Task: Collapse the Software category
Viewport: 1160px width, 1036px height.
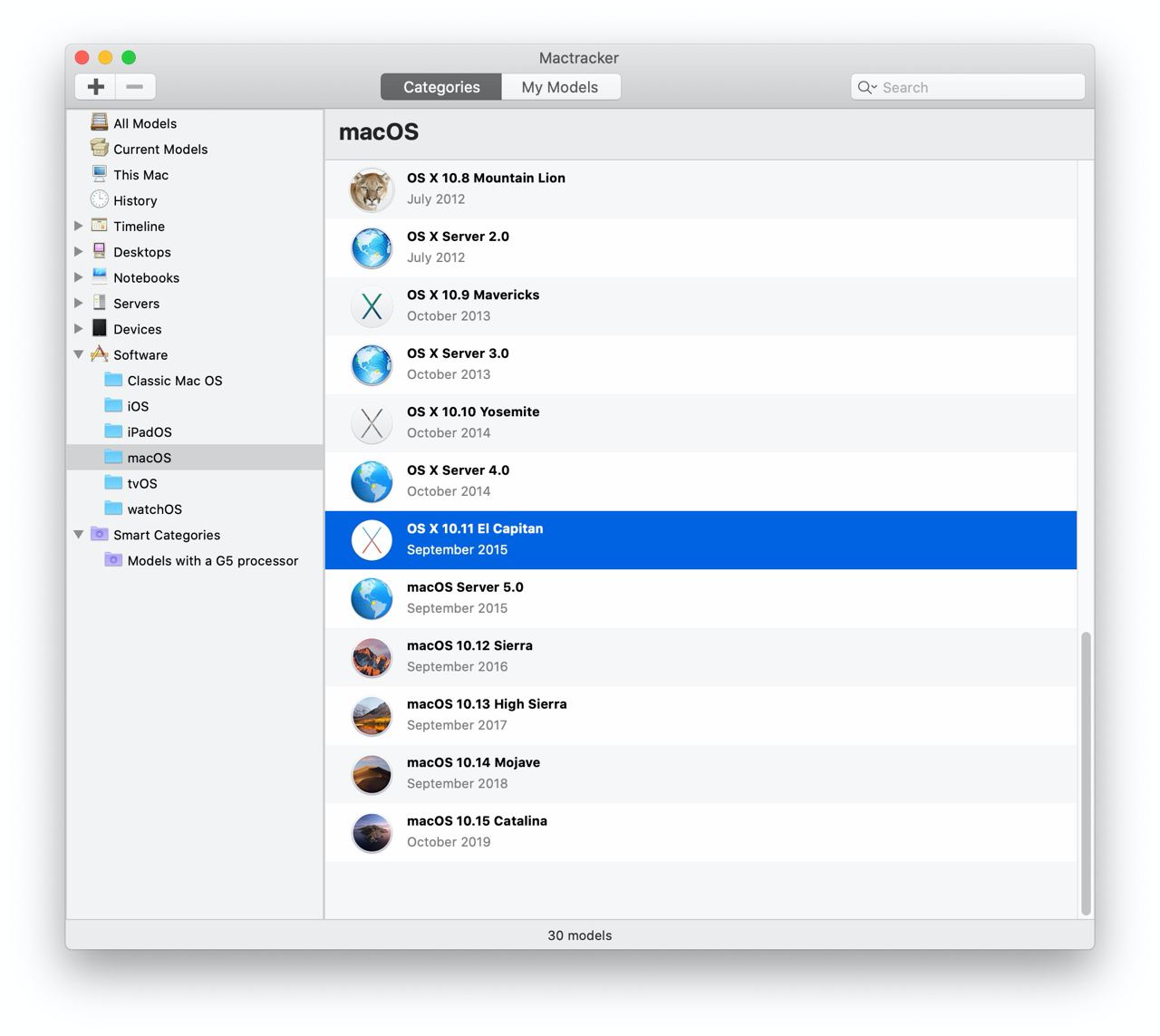Action: click(x=78, y=354)
